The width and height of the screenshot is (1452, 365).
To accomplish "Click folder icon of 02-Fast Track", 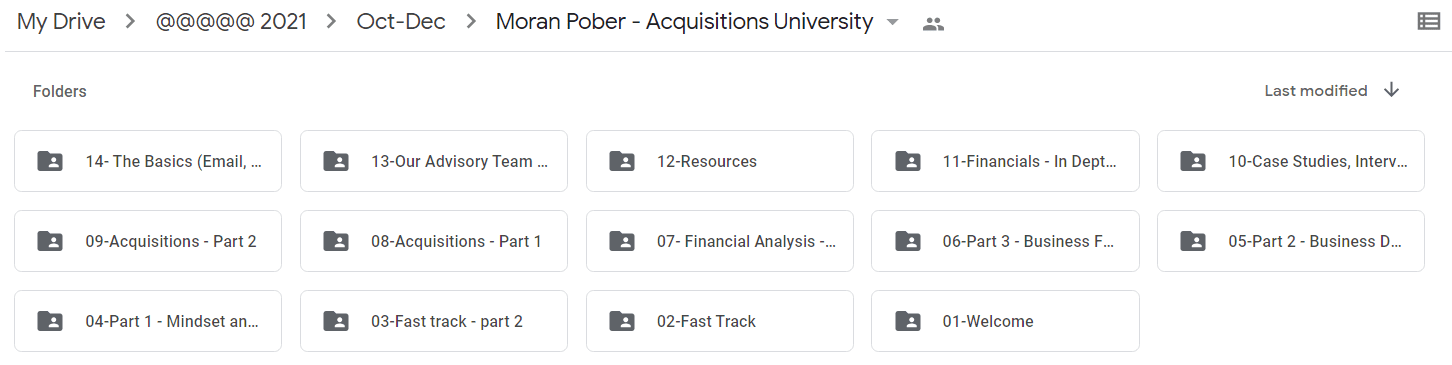I will 622,321.
